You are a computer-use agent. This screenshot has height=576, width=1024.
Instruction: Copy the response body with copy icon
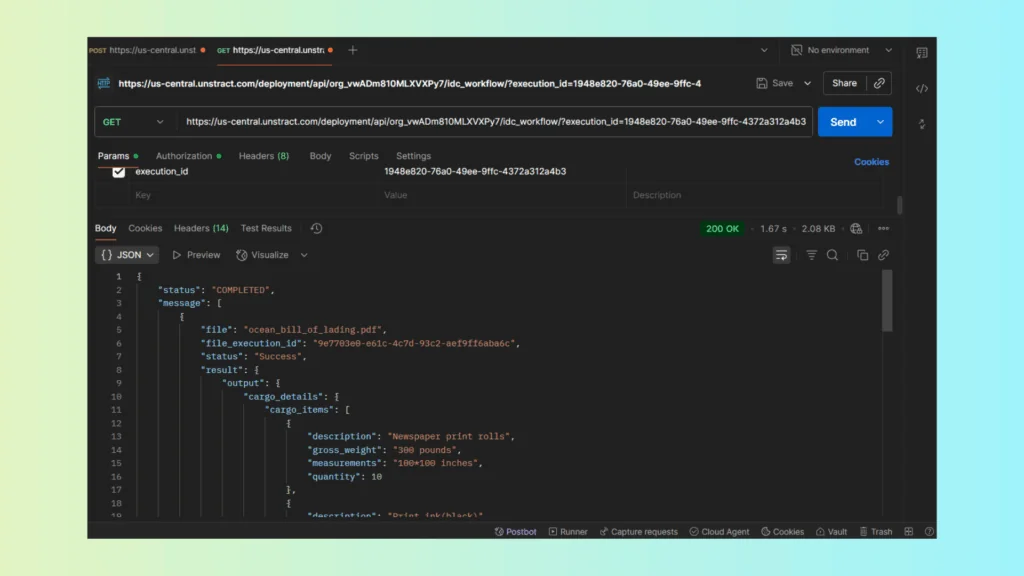point(862,255)
